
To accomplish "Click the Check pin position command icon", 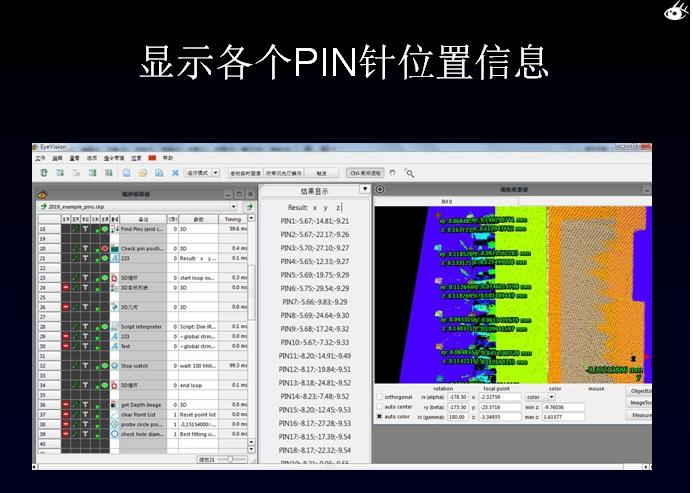I will [x=114, y=248].
